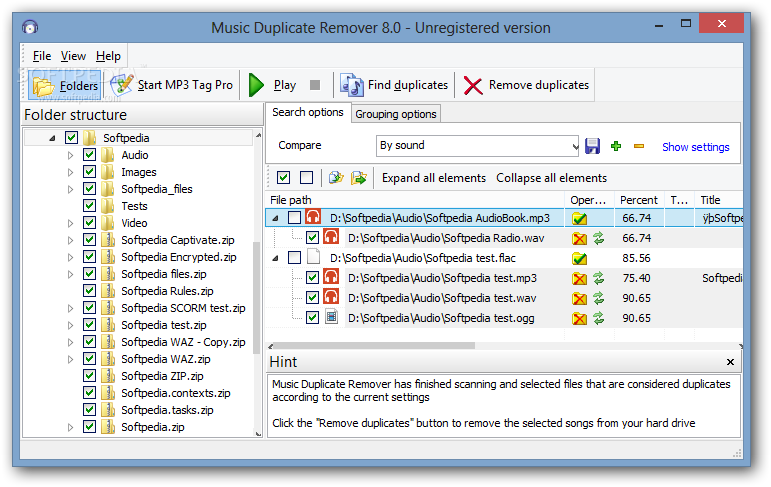Select the Softpedia WAZ - Copy.zip tree item
Viewport: 771px width, 487px height.
[x=183, y=342]
